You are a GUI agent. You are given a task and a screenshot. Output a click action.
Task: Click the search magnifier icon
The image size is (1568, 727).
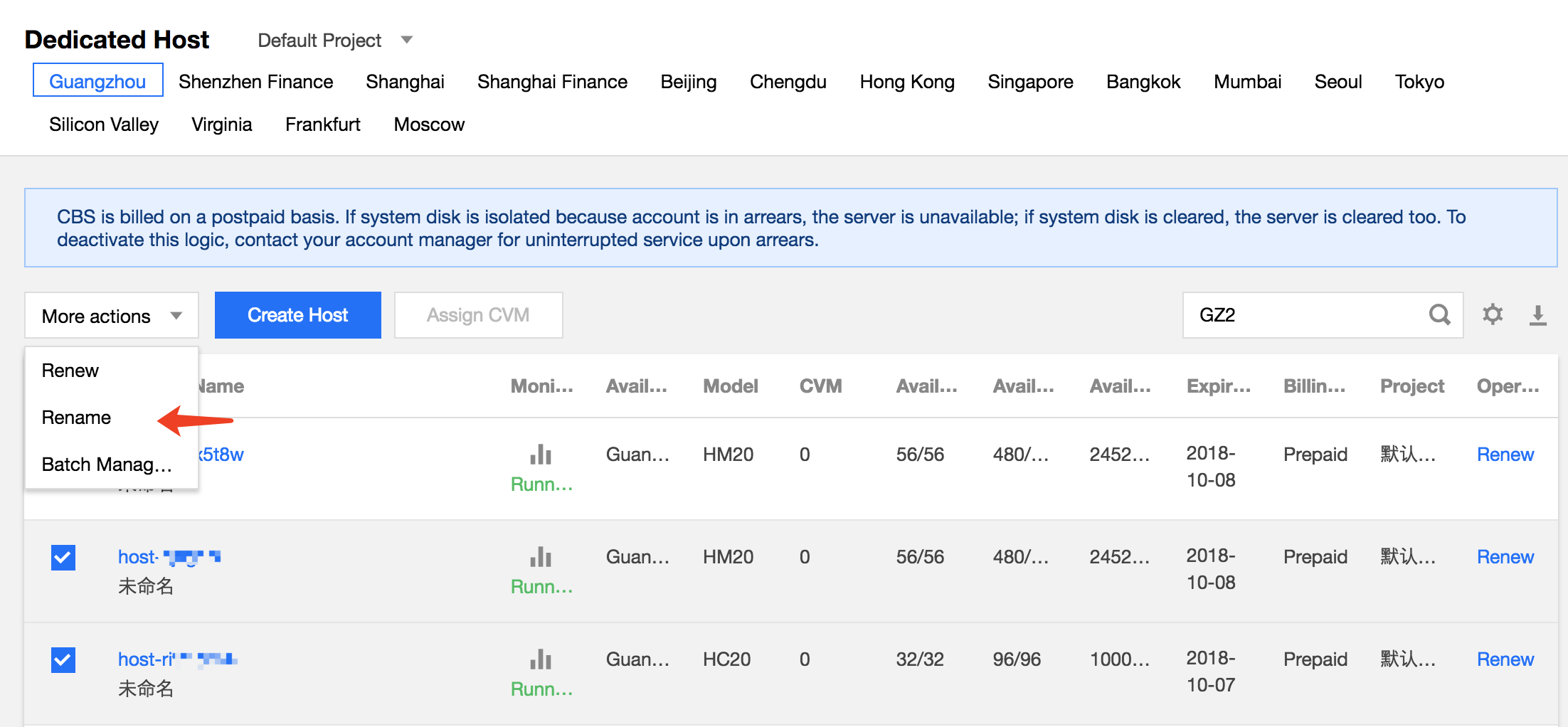[x=1439, y=314]
